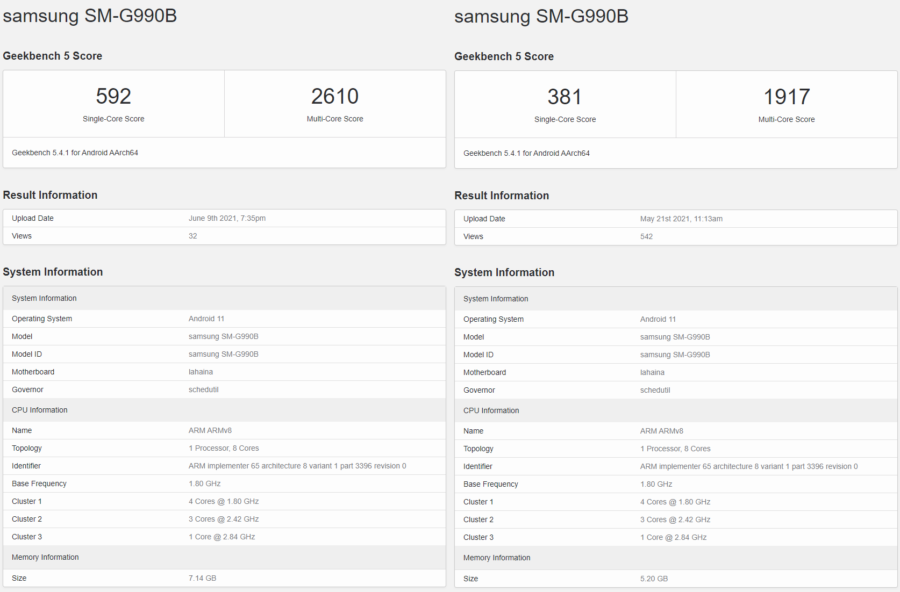Click the views count of 542

[647, 236]
